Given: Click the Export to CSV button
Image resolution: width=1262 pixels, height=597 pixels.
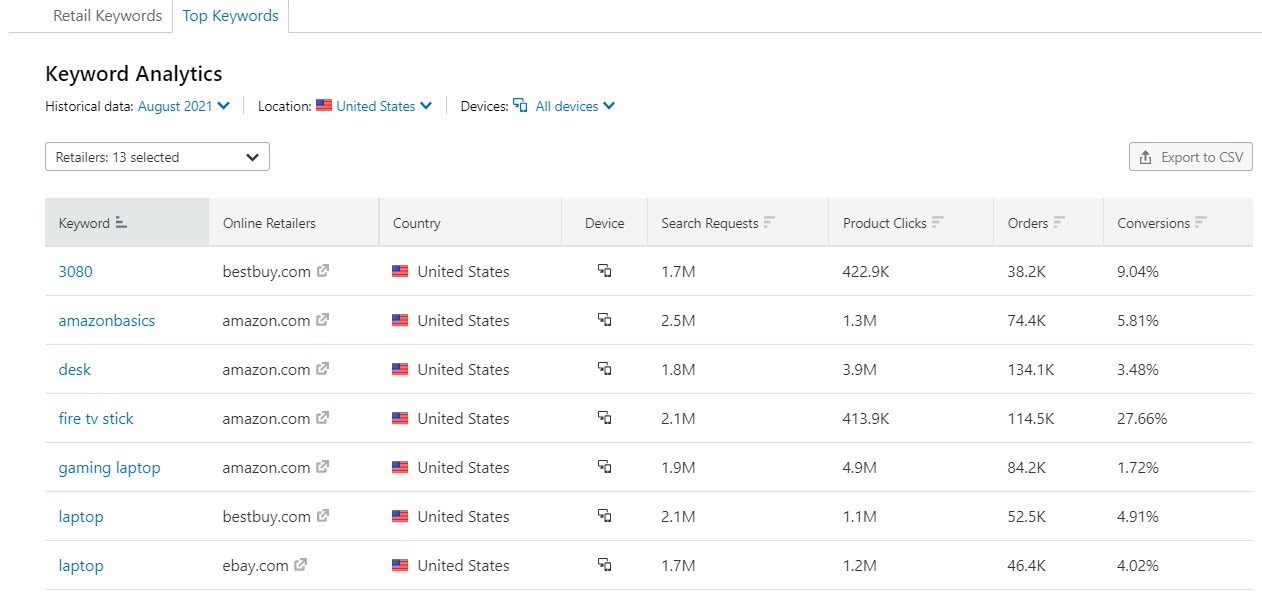Looking at the screenshot, I should tap(1190, 157).
